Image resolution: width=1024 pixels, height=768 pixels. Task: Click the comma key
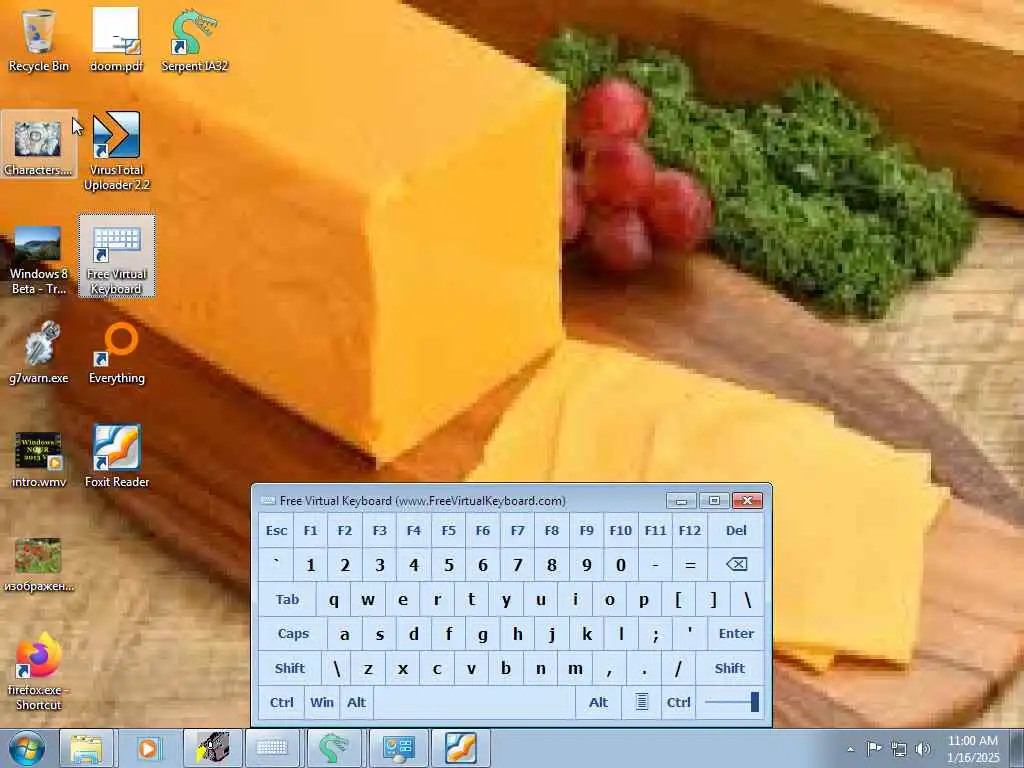coord(609,668)
